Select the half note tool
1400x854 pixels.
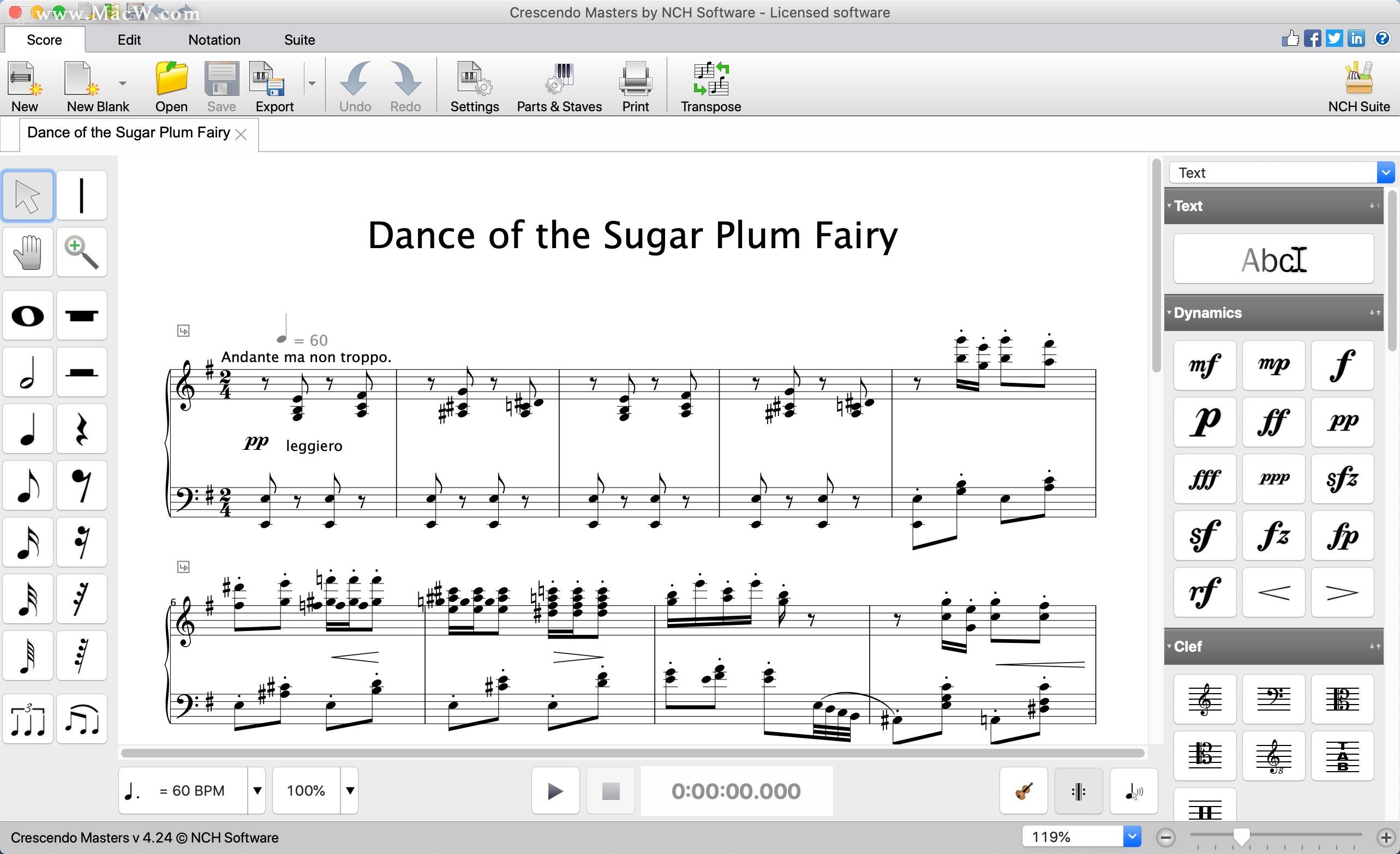(x=28, y=372)
